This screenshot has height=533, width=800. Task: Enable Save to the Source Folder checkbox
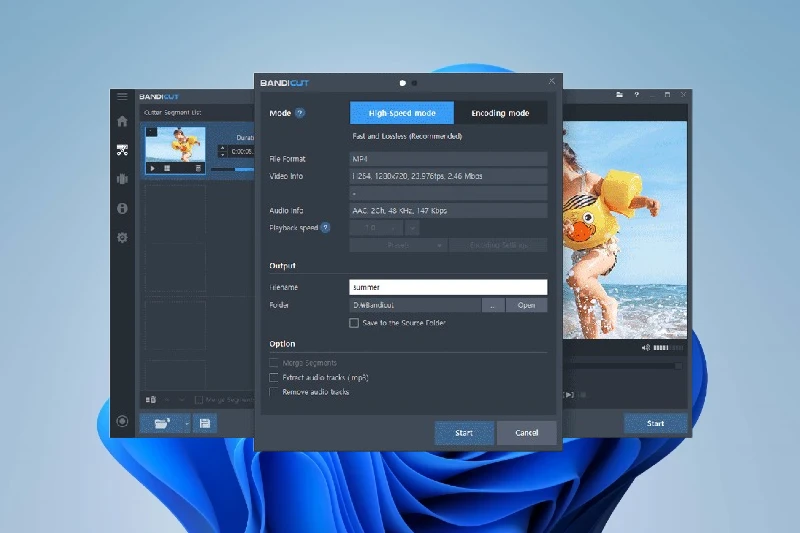pyautogui.click(x=354, y=323)
